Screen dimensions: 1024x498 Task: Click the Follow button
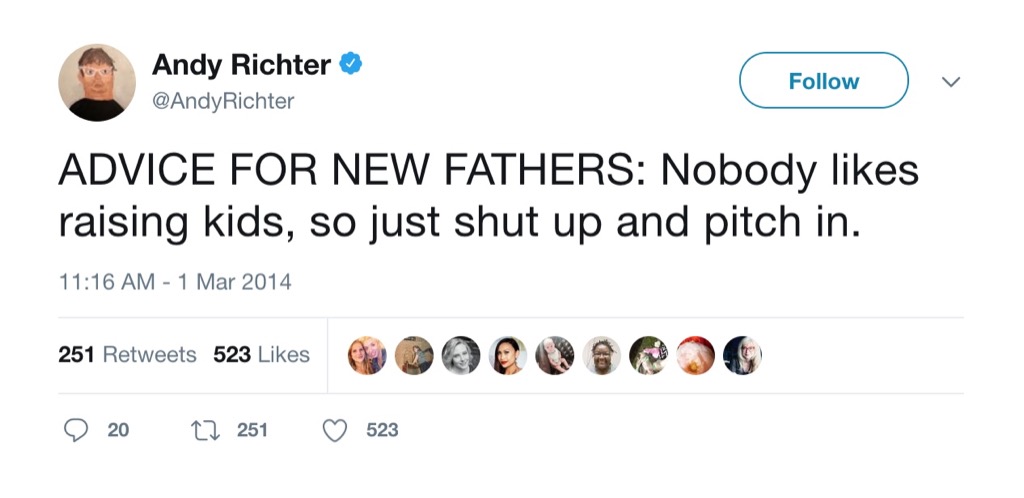pyautogui.click(x=823, y=81)
